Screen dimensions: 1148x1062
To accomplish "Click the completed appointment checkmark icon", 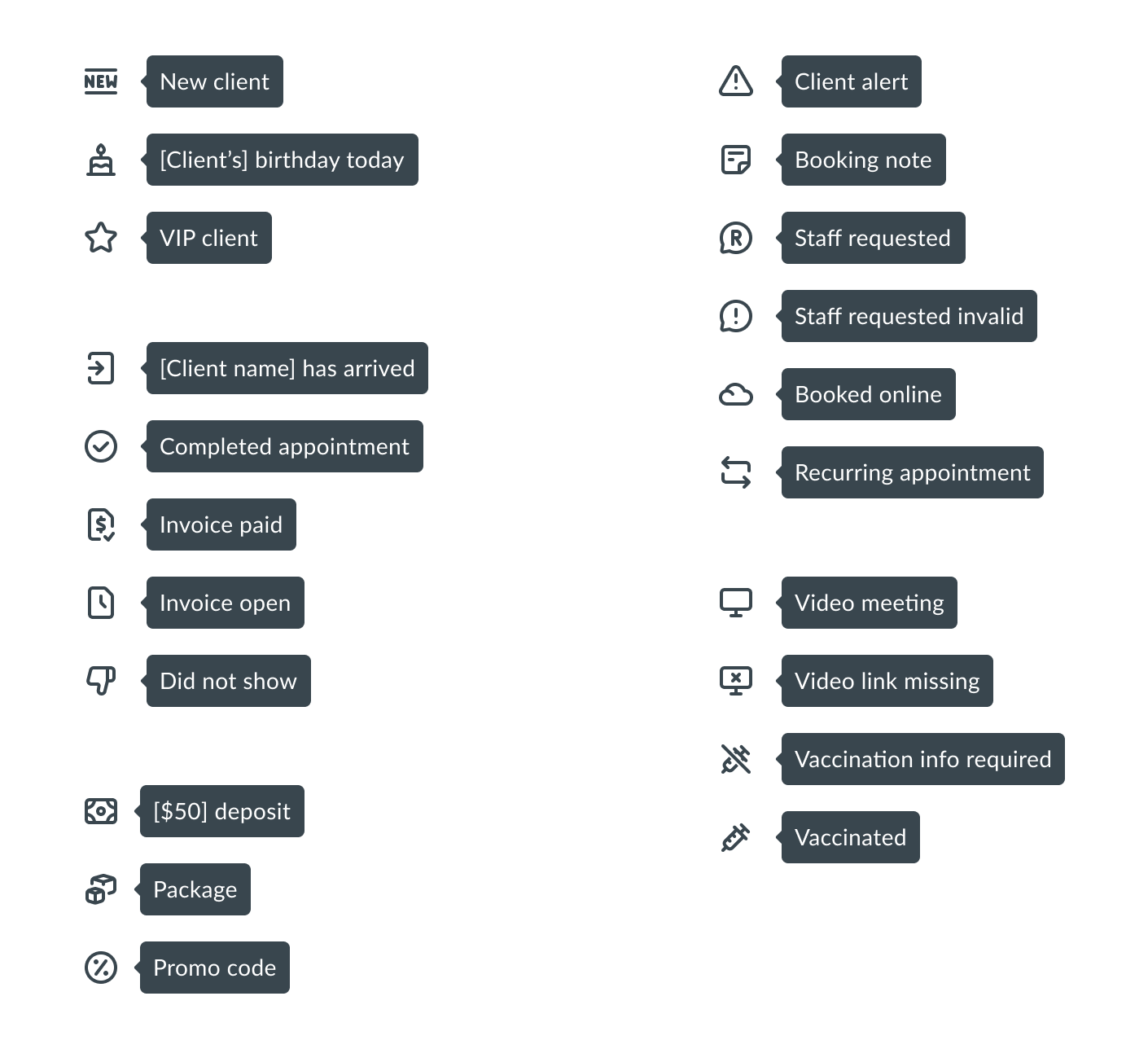I will [101, 446].
